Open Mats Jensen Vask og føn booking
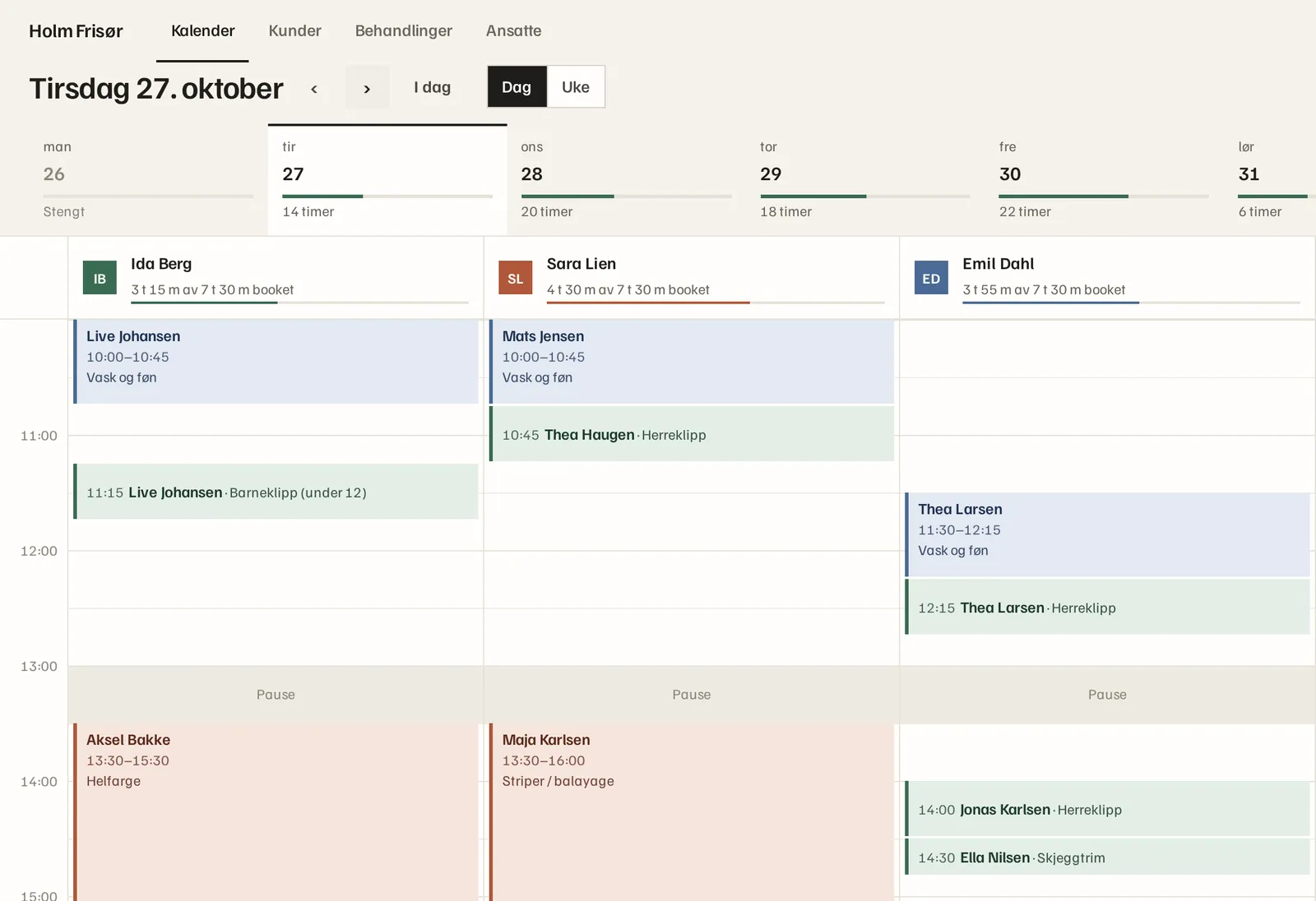 pos(692,362)
